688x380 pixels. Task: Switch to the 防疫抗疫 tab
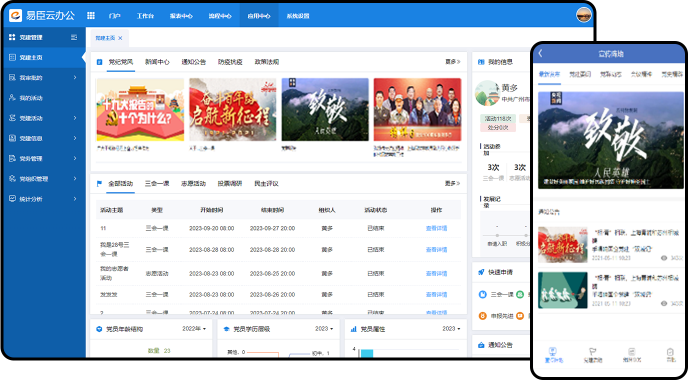click(x=230, y=62)
